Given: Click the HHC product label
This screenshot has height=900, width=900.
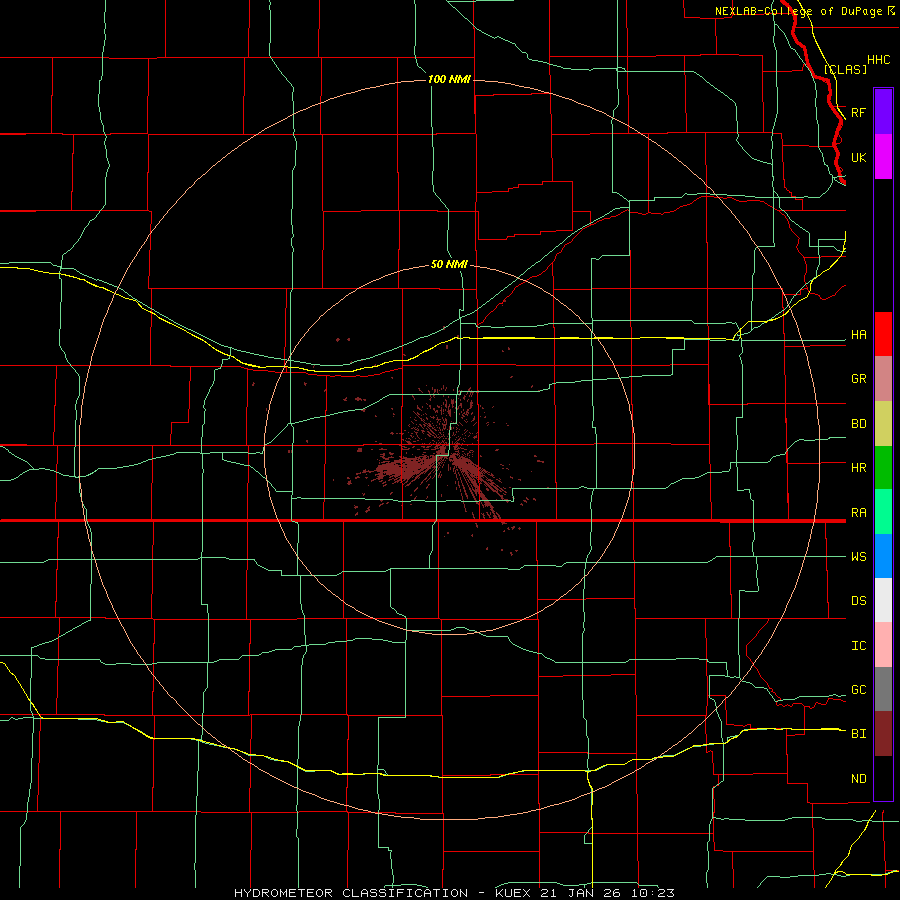Looking at the screenshot, I should tap(878, 60).
